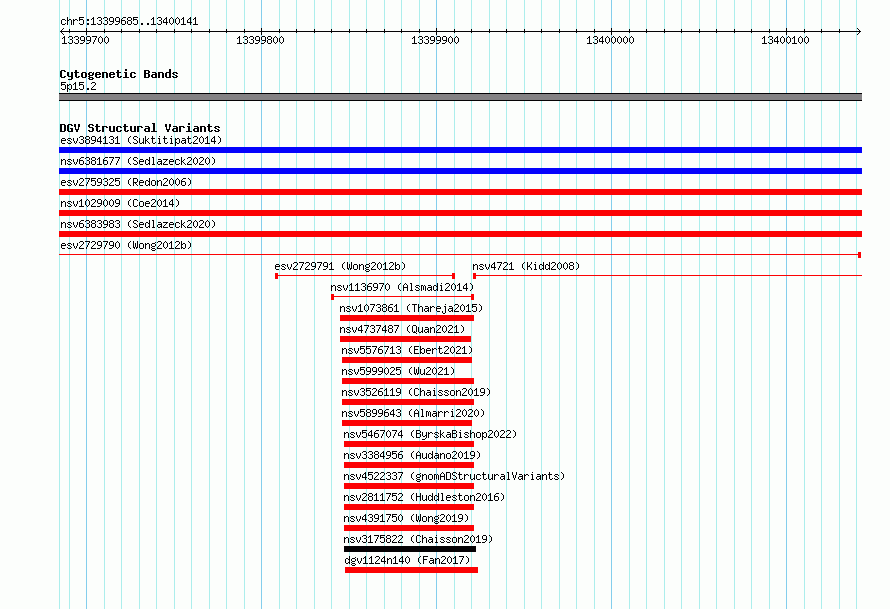
Task: Open the nsv4522337 (gnomADStructuralVariants) label
Action: (454, 476)
